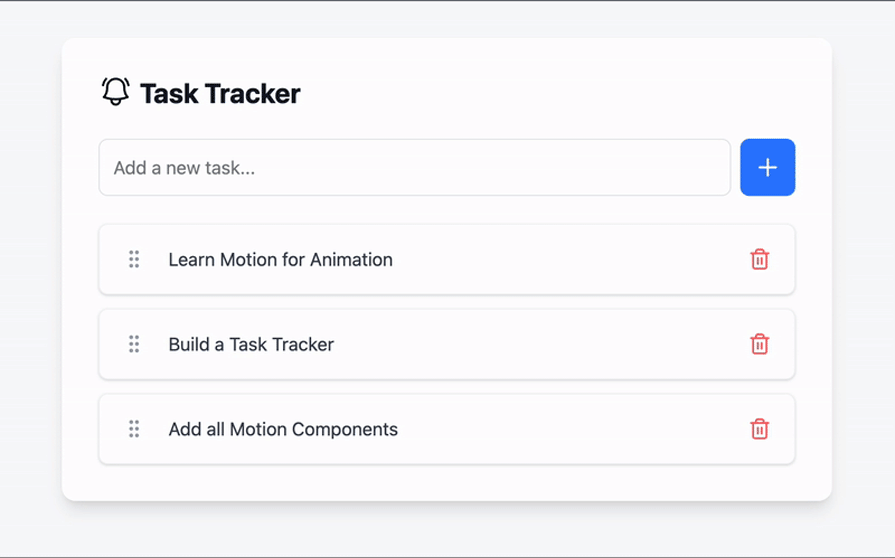The image size is (895, 558).
Task: Delete the Add all Motion Components task
Action: click(x=759, y=428)
